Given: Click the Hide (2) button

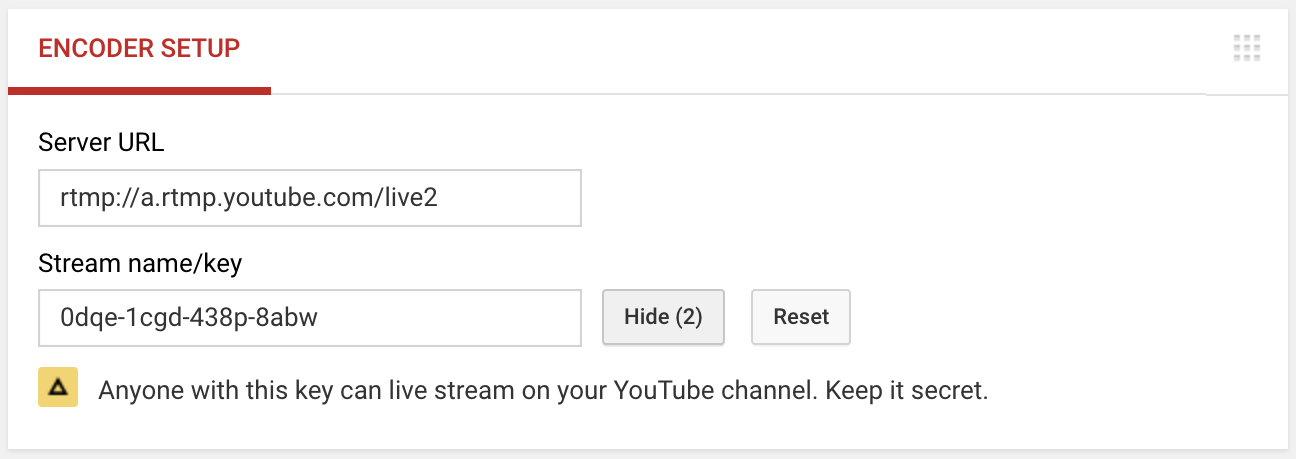Looking at the screenshot, I should click(663, 318).
